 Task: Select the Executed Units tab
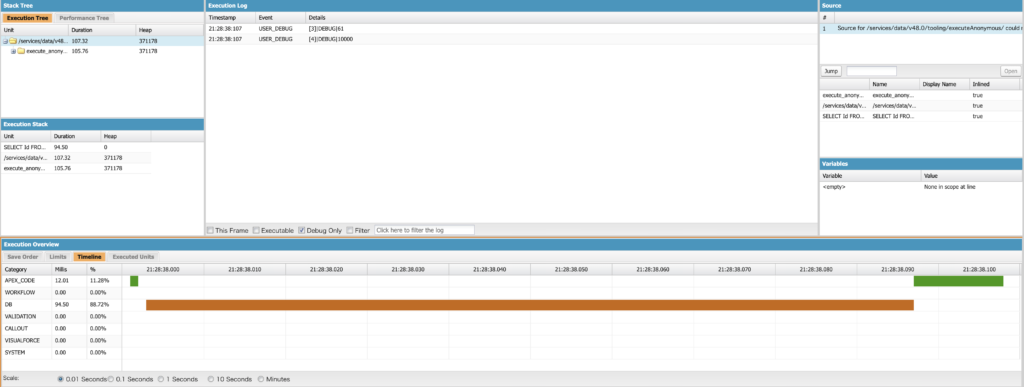click(133, 257)
